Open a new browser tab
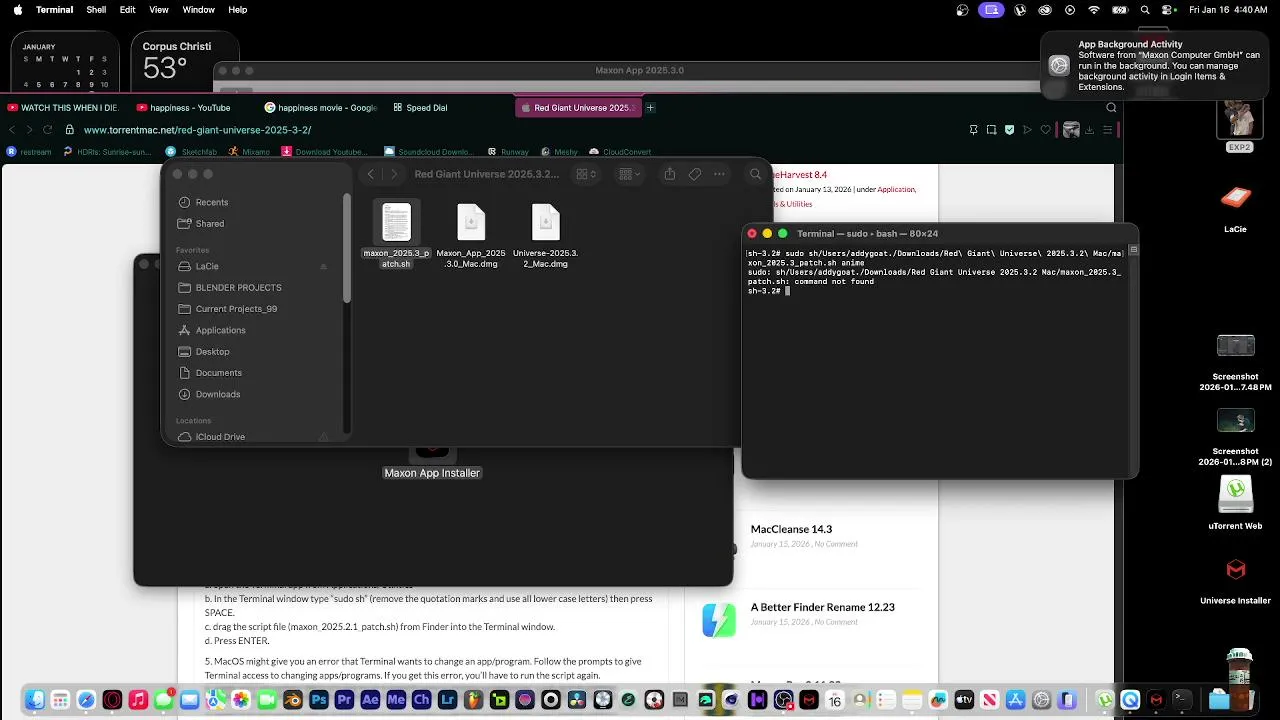 (x=650, y=107)
